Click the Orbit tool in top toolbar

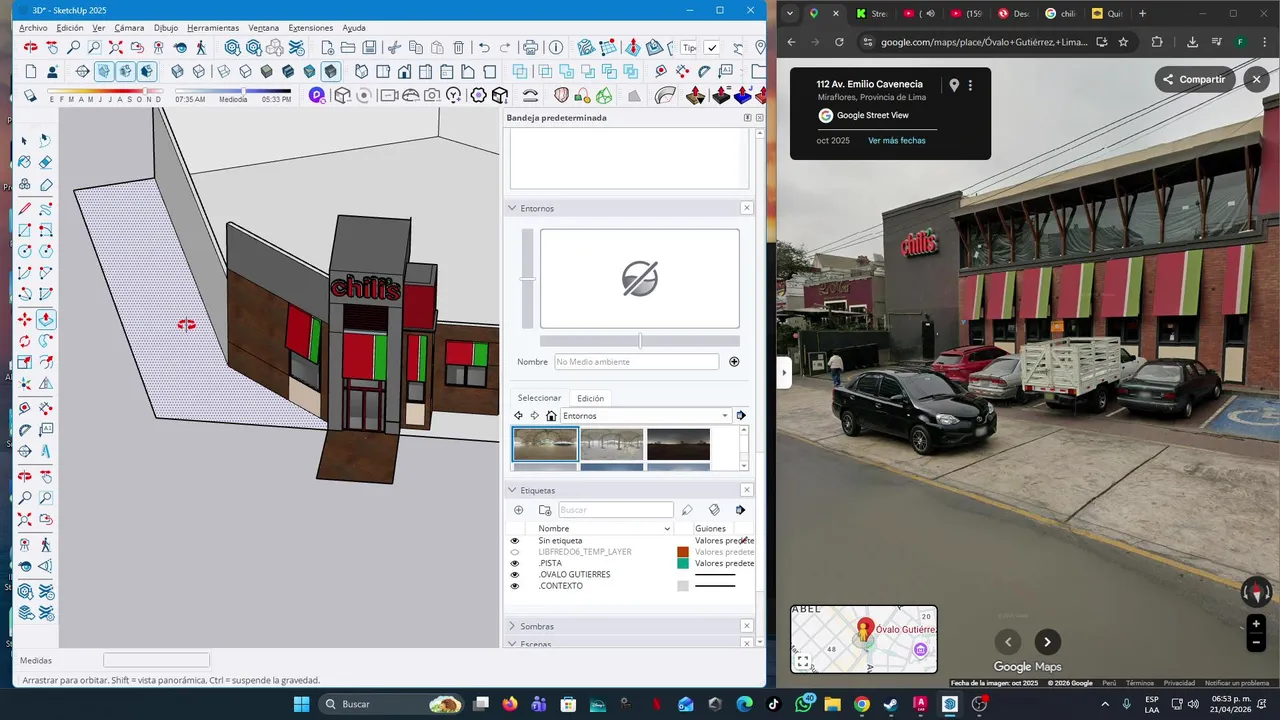[x=30, y=47]
